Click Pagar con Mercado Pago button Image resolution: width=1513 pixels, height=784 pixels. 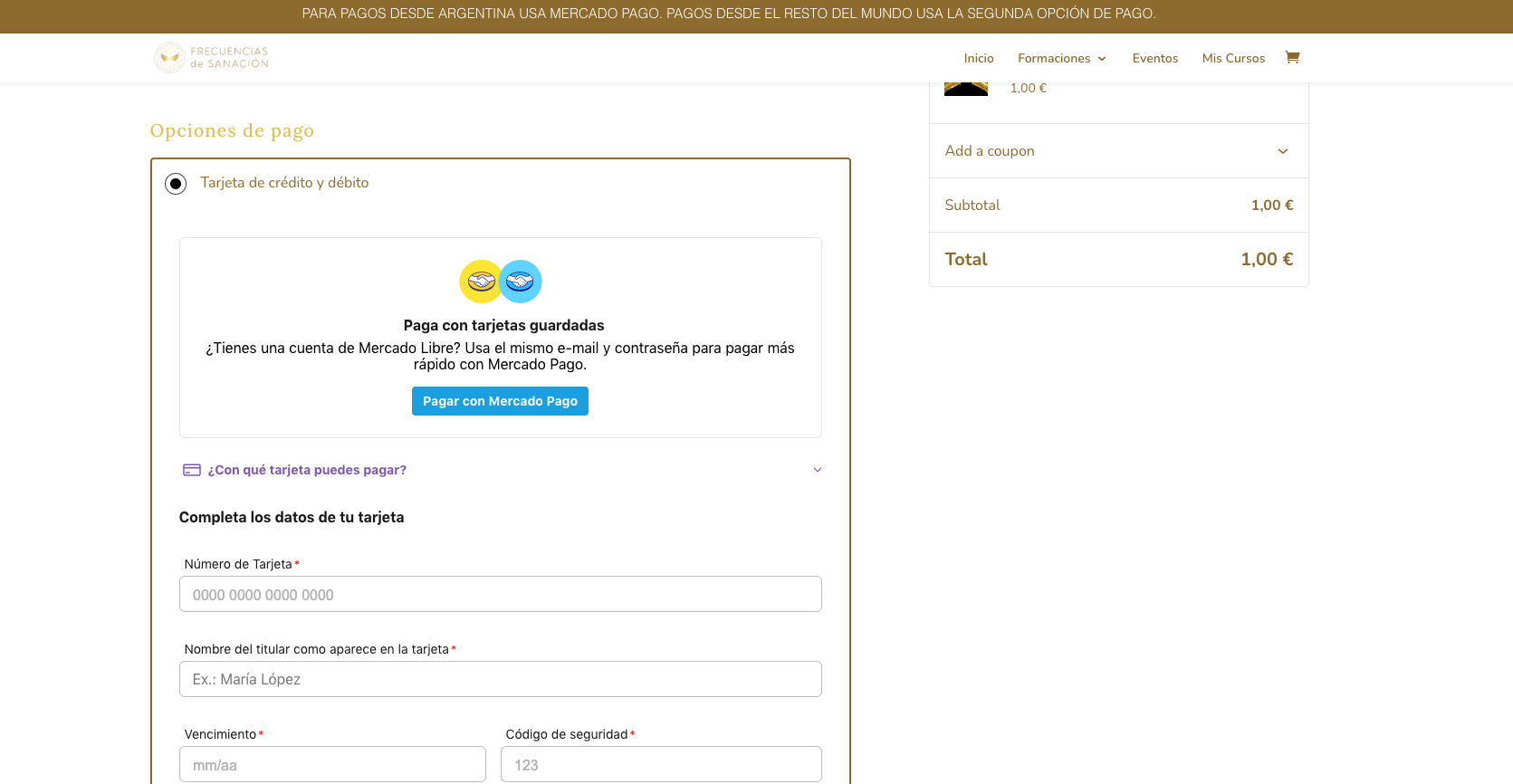[x=500, y=401]
